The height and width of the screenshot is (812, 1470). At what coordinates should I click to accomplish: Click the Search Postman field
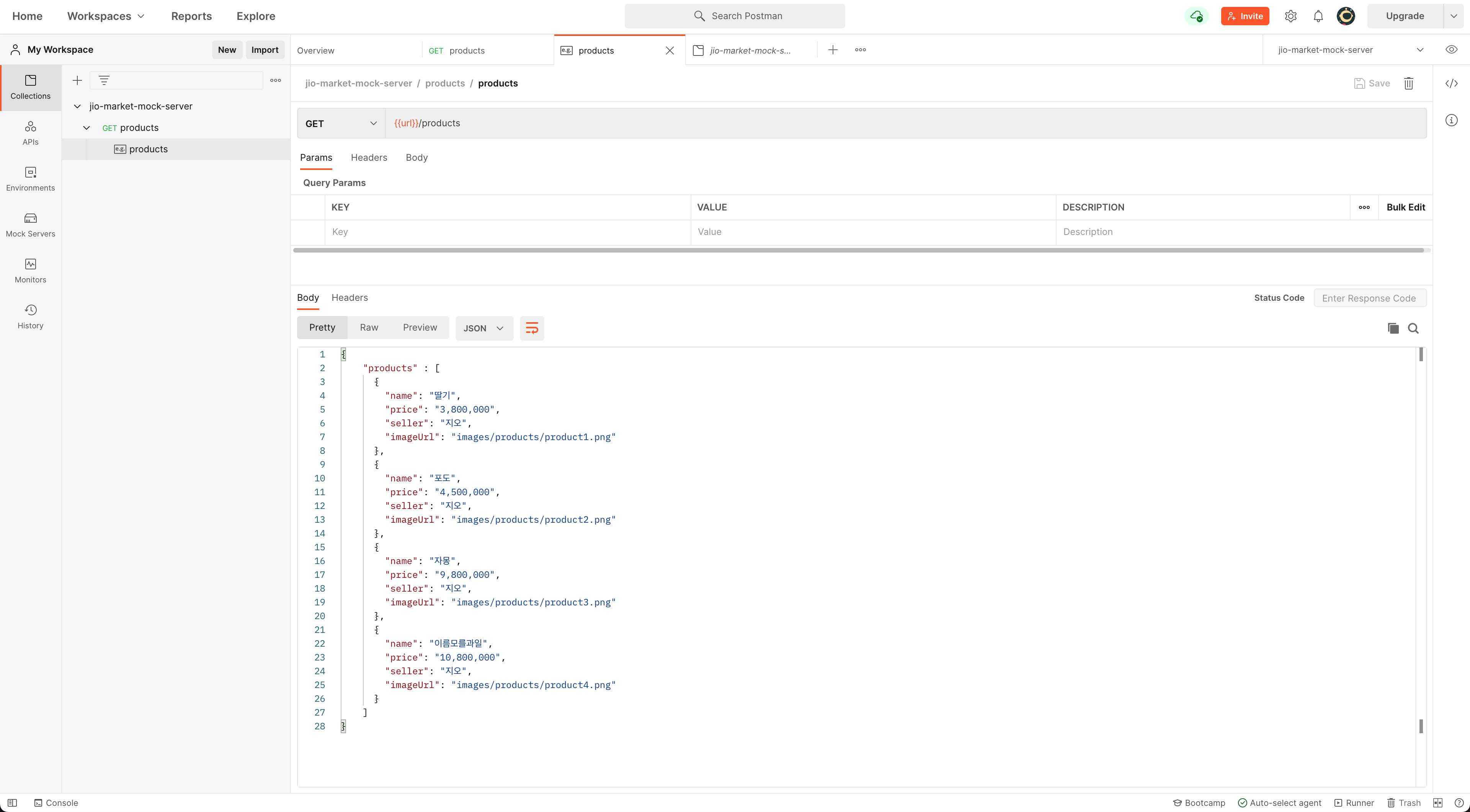(735, 16)
